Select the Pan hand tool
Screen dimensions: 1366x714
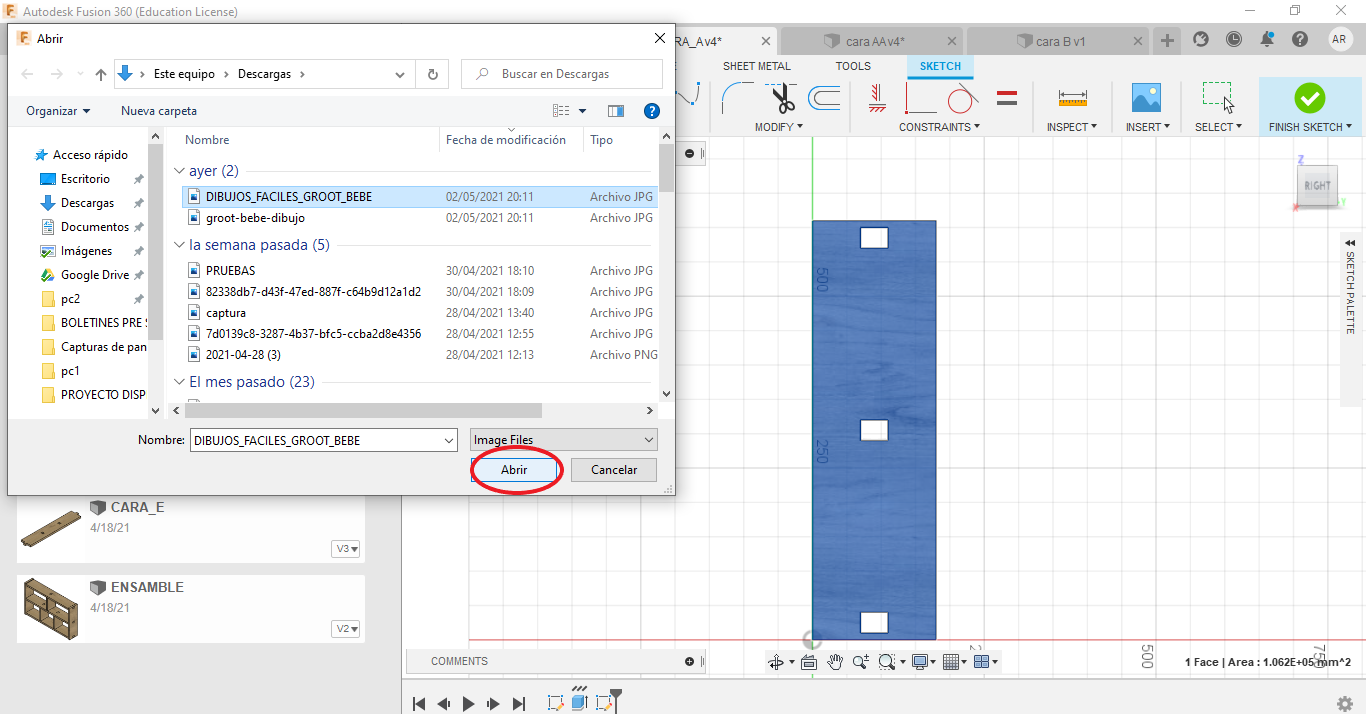pos(835,662)
